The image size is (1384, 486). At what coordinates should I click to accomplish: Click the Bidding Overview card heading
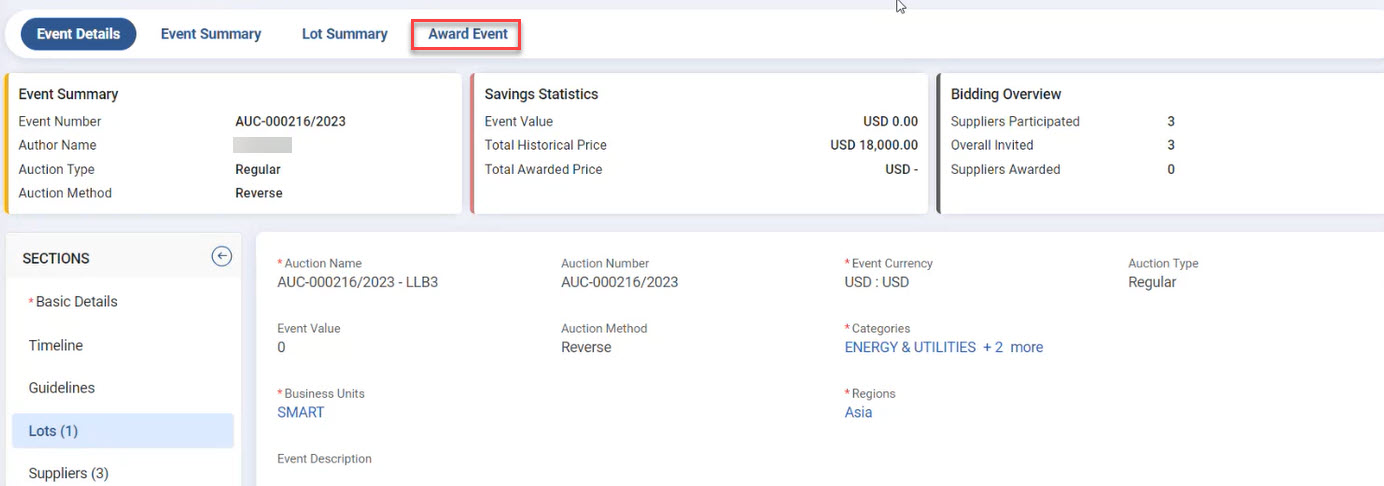pos(1006,94)
